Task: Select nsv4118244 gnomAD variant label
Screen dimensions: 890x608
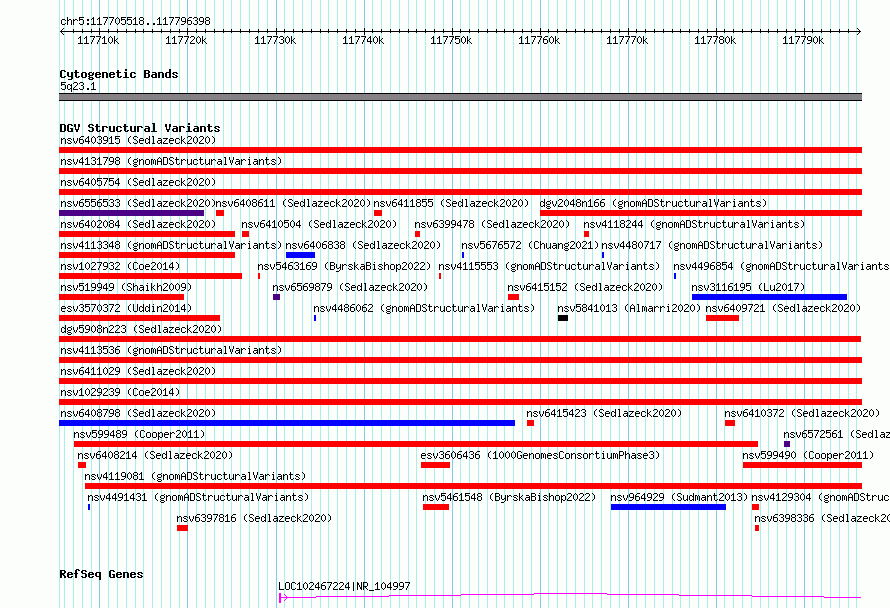Action: (694, 224)
